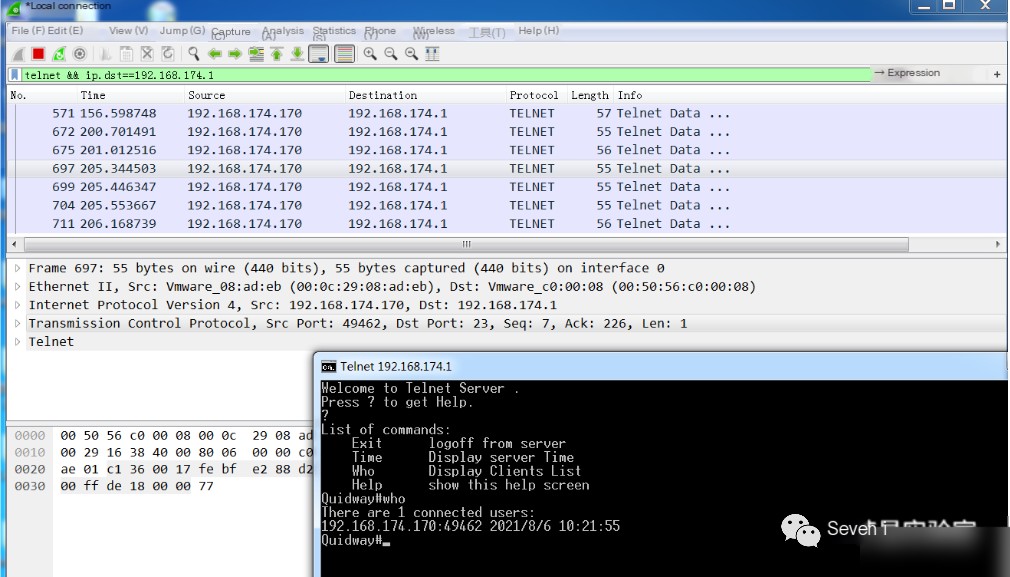
Task: Jump to first packet up arrow icon
Action: [277, 54]
